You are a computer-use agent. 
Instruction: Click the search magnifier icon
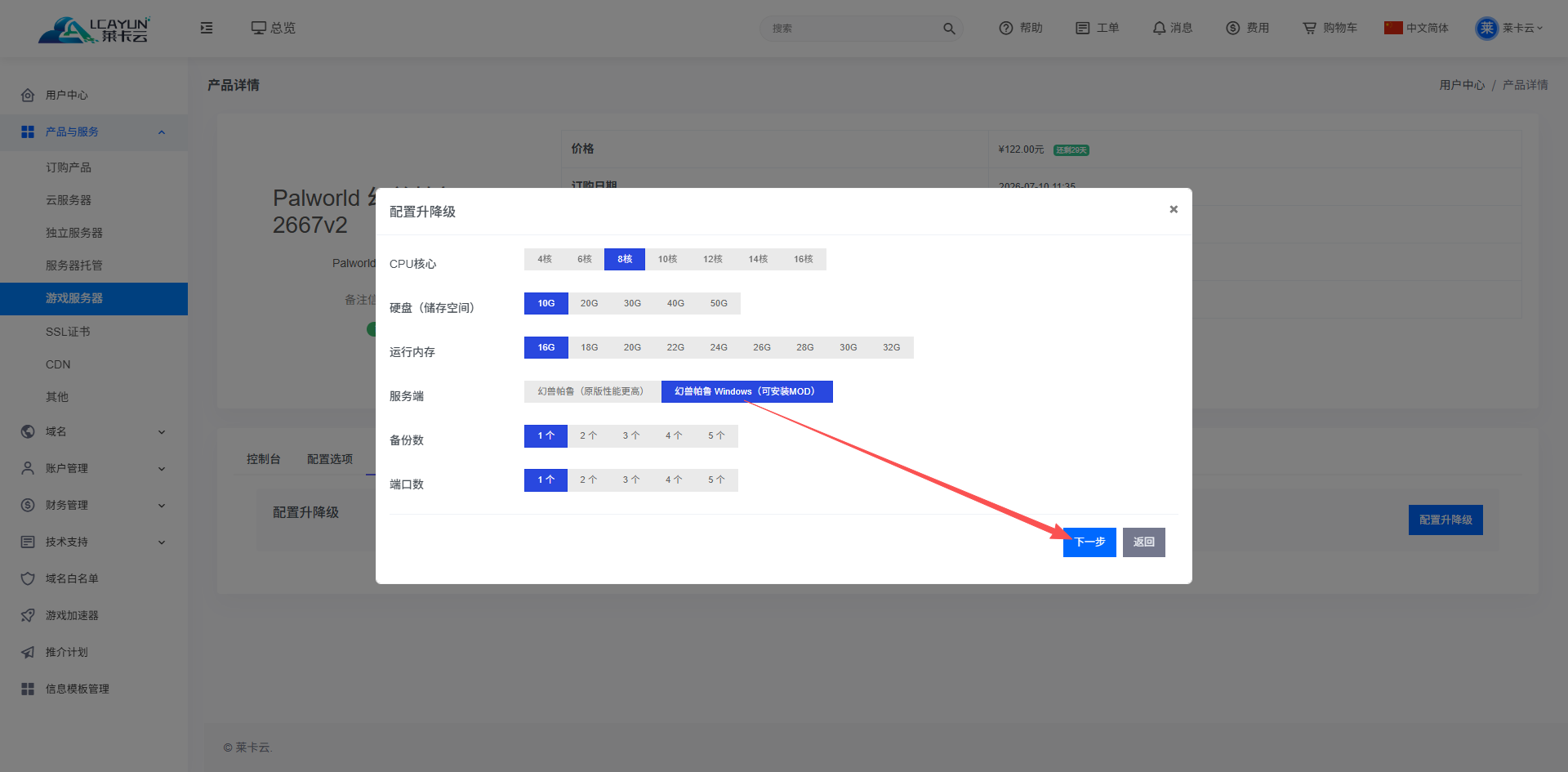(949, 29)
